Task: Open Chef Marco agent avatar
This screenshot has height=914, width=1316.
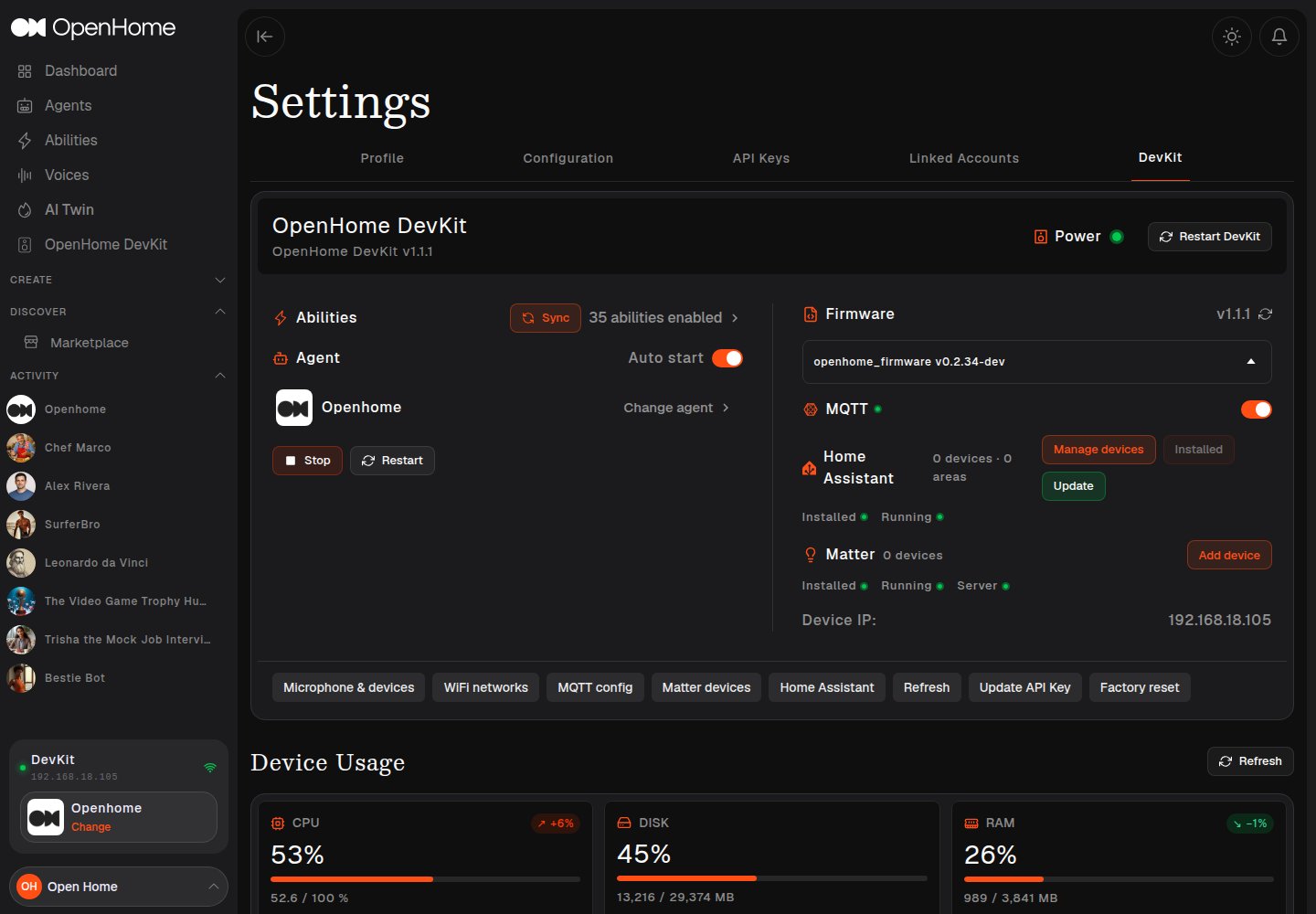Action: [x=21, y=448]
